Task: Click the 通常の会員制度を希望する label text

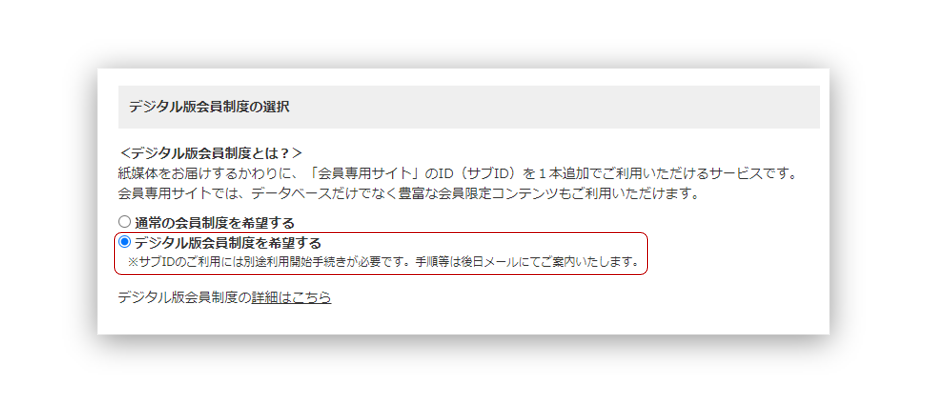Action: pos(215,223)
